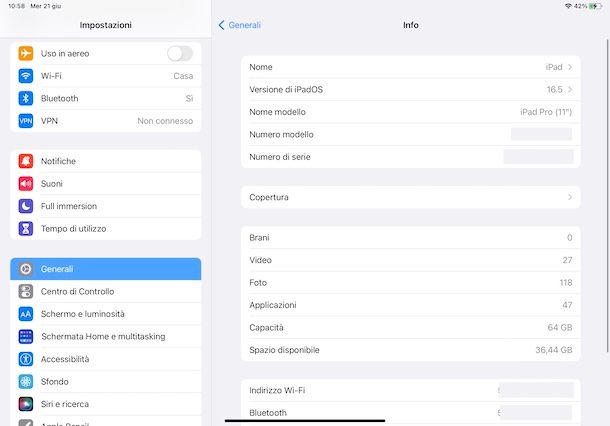Tap the Copertura row

411,197
